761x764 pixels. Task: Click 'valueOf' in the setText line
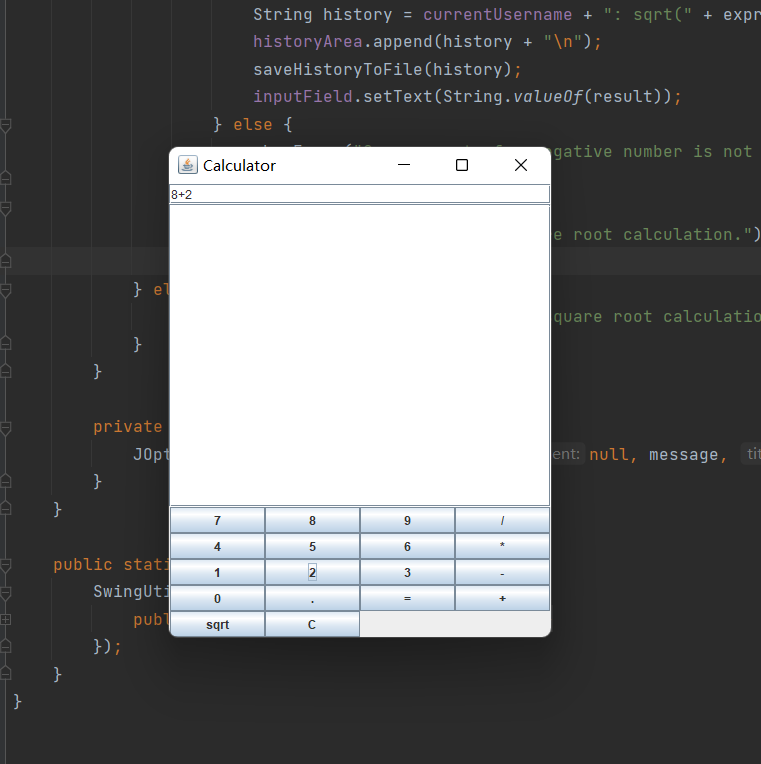(548, 96)
